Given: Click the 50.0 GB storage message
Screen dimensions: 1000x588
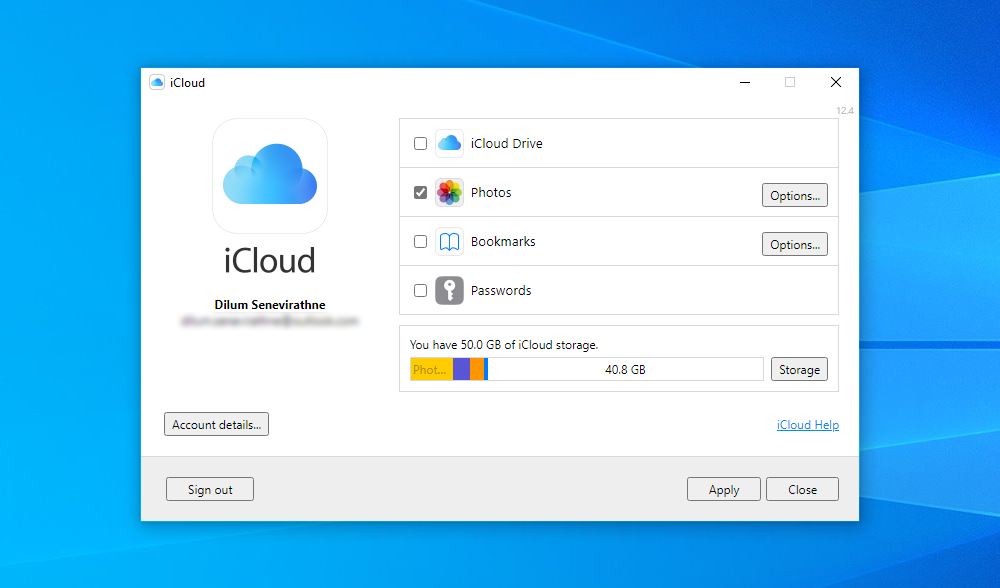Looking at the screenshot, I should tap(504, 345).
